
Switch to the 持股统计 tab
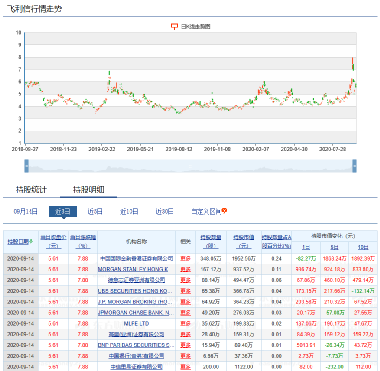pos(31,190)
